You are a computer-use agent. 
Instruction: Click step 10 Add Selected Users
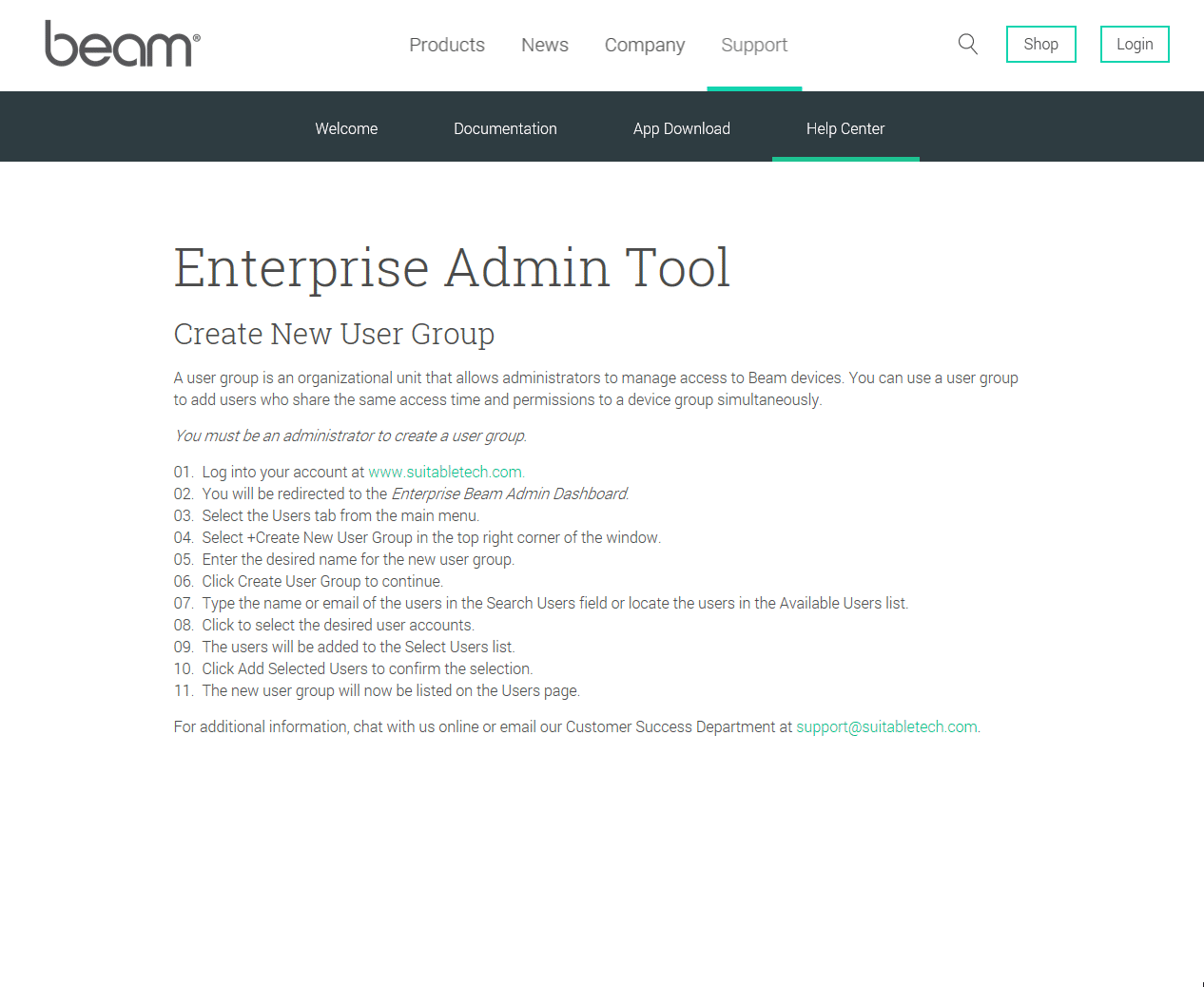click(354, 668)
